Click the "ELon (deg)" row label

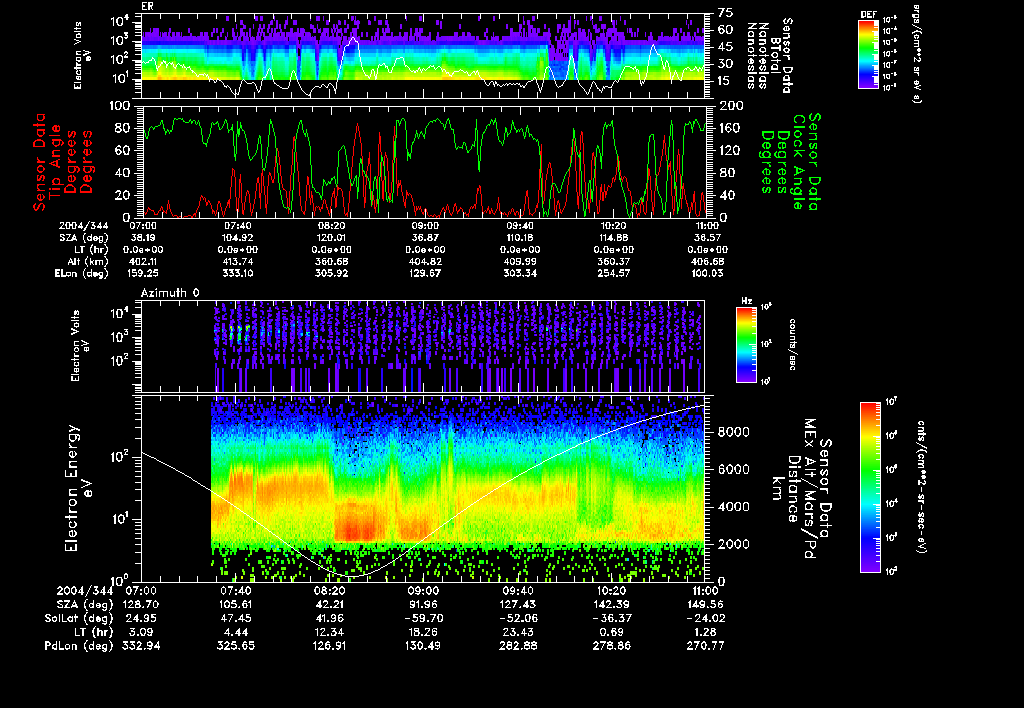point(82,274)
